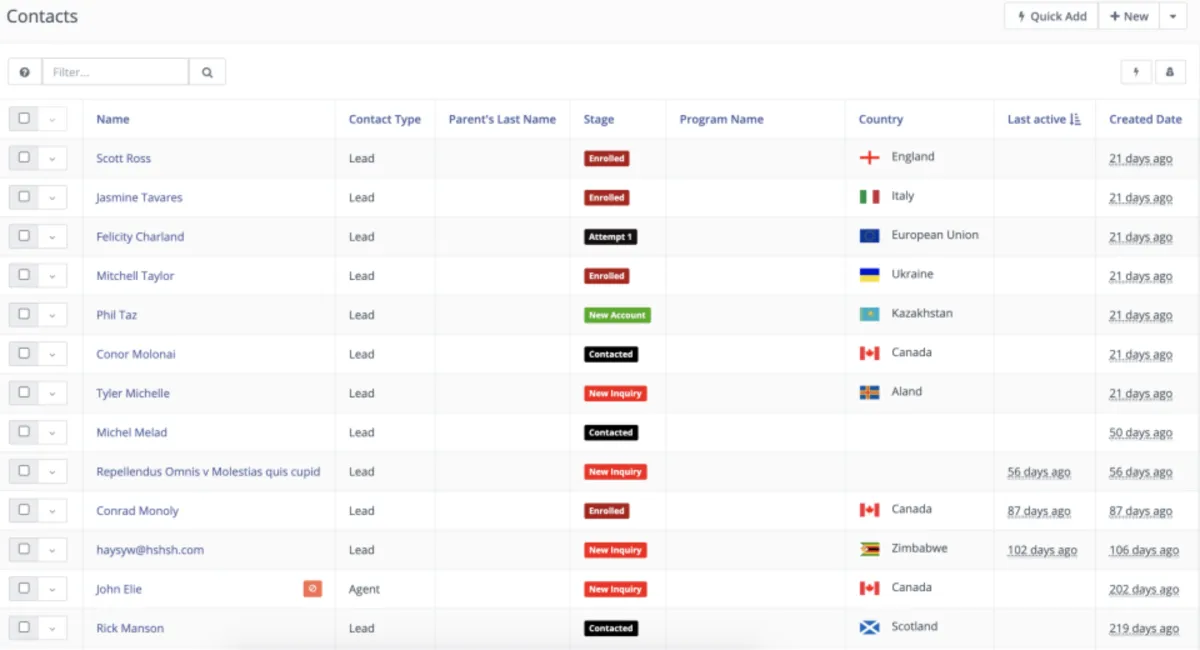Toggle the select-all checkbox in the table header
This screenshot has width=1200, height=650.
pos(24,119)
